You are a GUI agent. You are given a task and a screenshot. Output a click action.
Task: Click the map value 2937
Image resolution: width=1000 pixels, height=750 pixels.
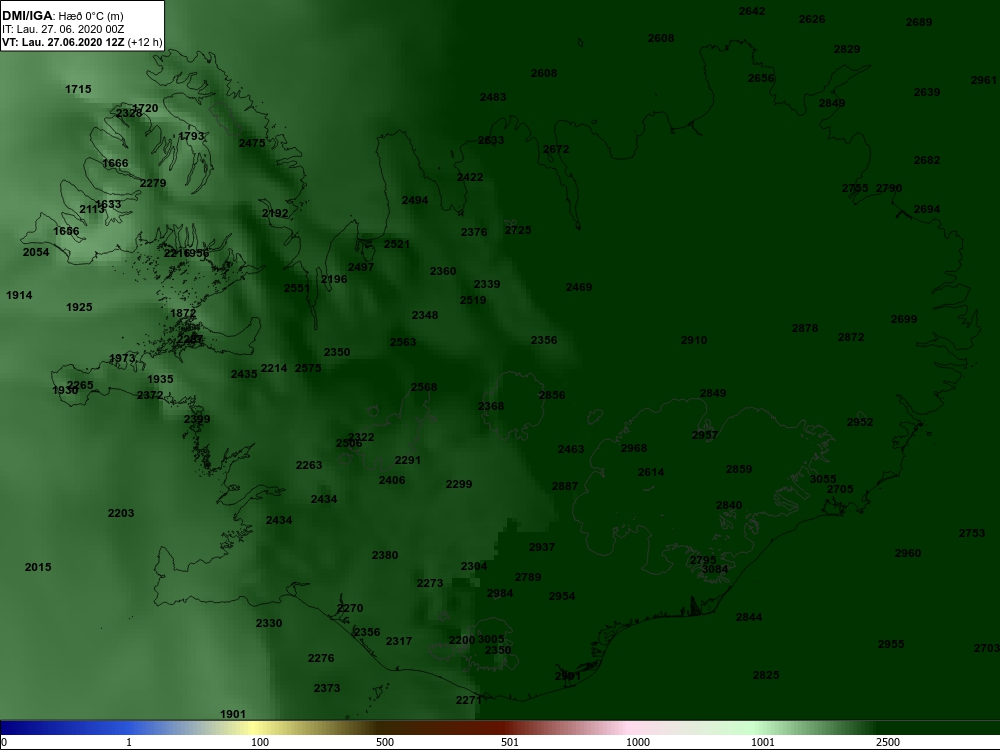542,547
